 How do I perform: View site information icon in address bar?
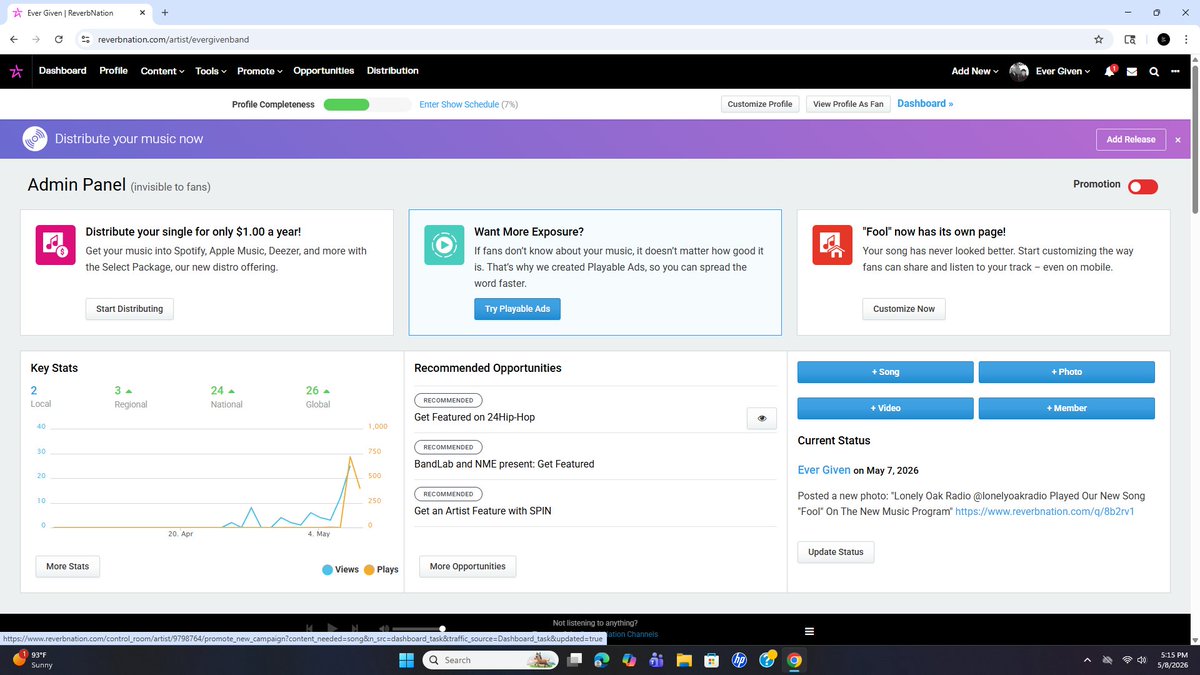(86, 40)
